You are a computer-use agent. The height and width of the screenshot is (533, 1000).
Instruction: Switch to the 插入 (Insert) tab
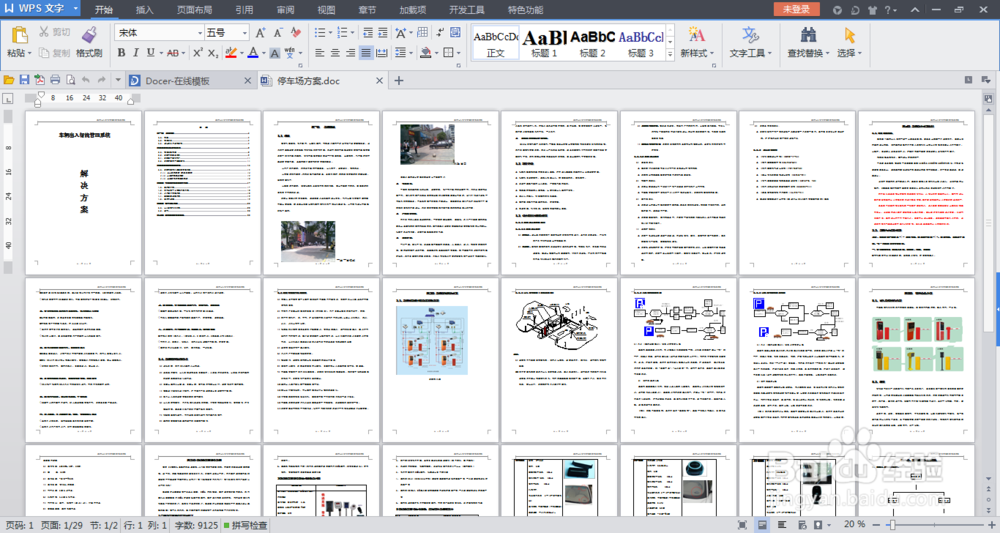[145, 10]
